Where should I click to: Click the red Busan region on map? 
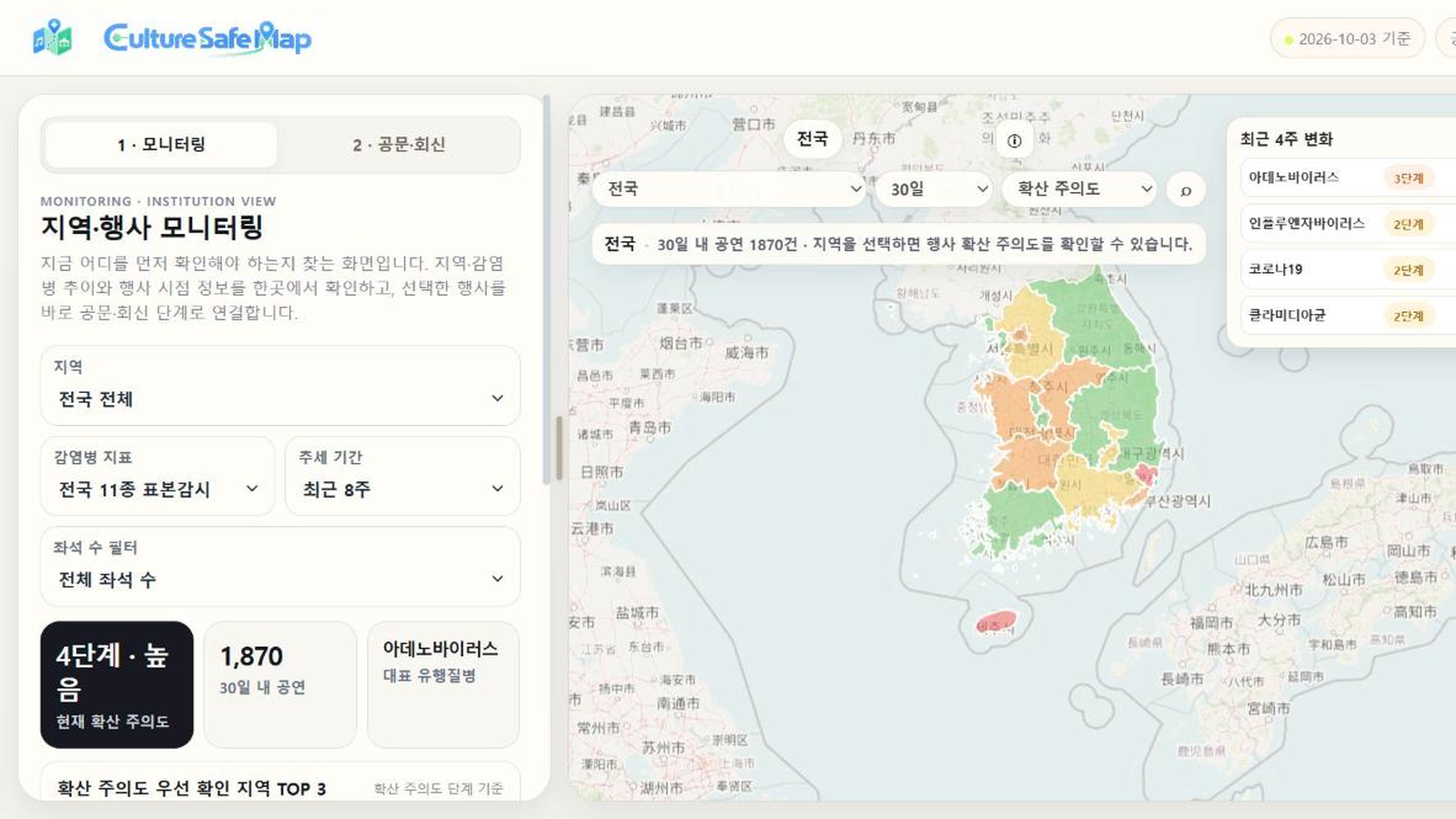coord(1146,474)
